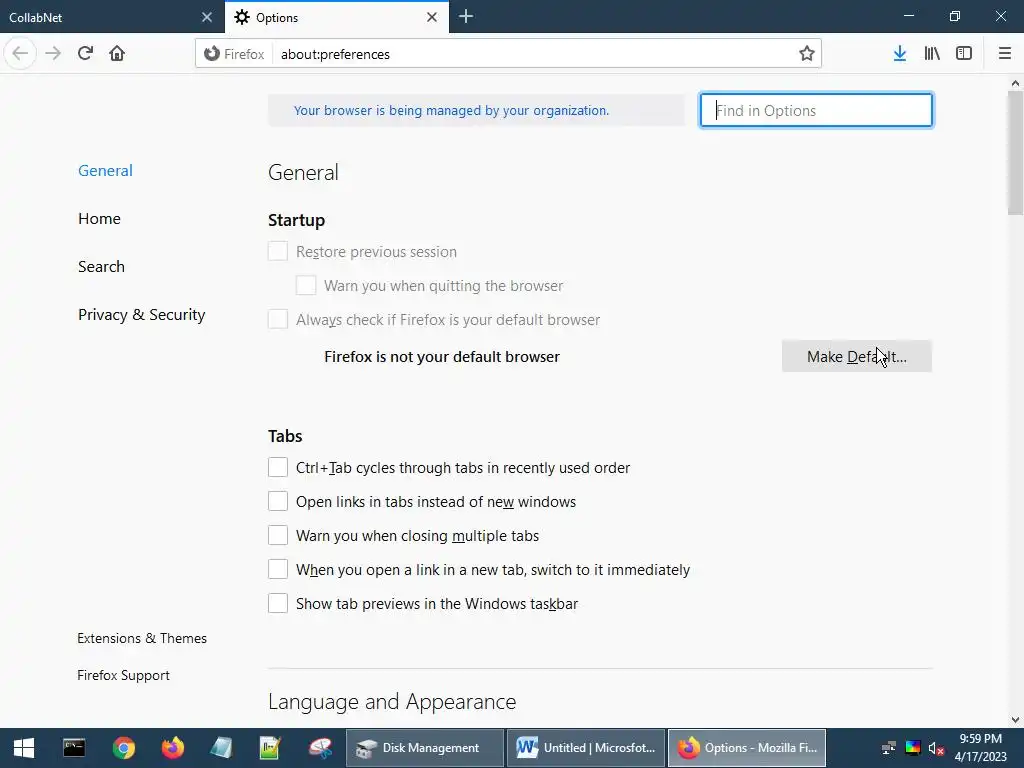Focus the Find in Options search box
The height and width of the screenshot is (768, 1024).
pos(816,110)
